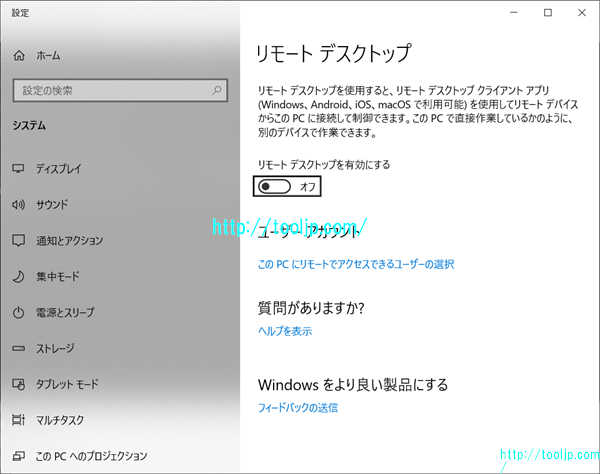Open この PC へのプロジェクション page
Screen dimensions: 600x474
click(x=91, y=456)
